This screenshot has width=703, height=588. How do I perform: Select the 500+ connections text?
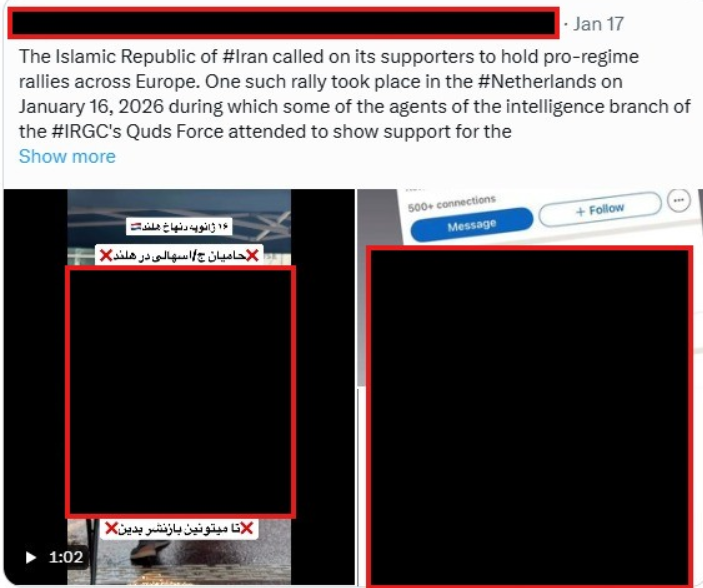click(x=451, y=203)
